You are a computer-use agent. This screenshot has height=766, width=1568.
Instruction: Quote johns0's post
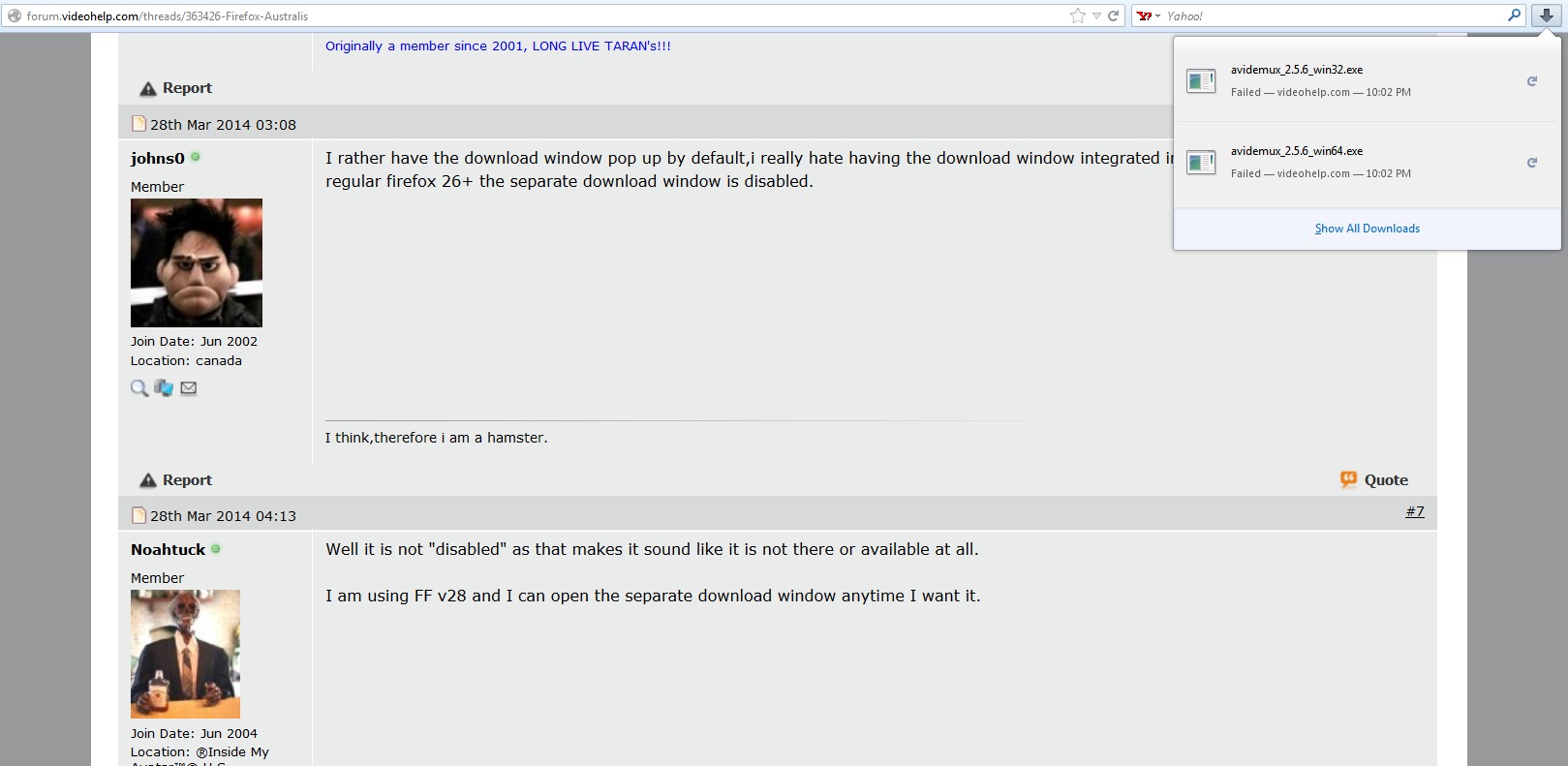(1374, 480)
